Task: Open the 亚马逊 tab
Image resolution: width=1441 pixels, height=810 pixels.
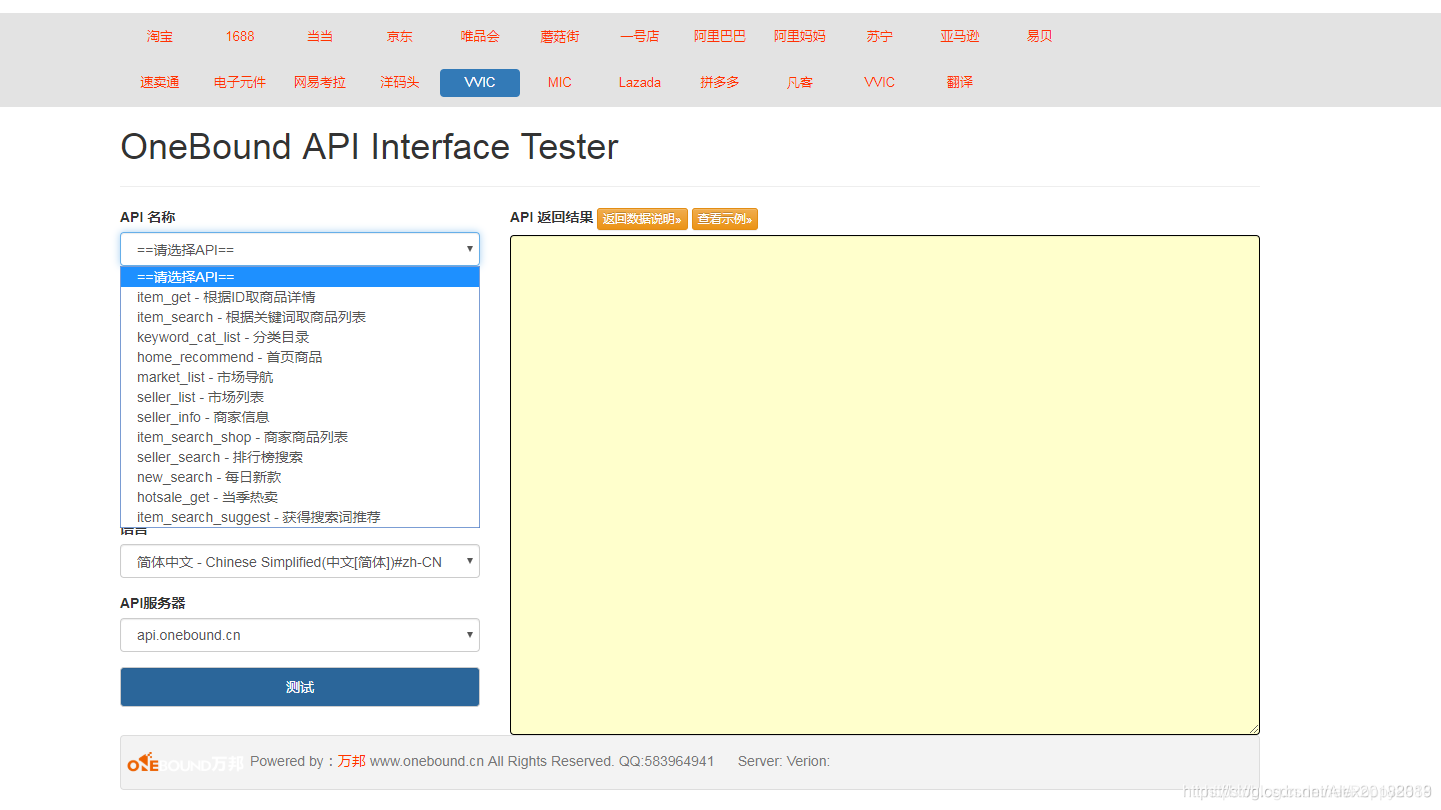Action: [x=960, y=36]
